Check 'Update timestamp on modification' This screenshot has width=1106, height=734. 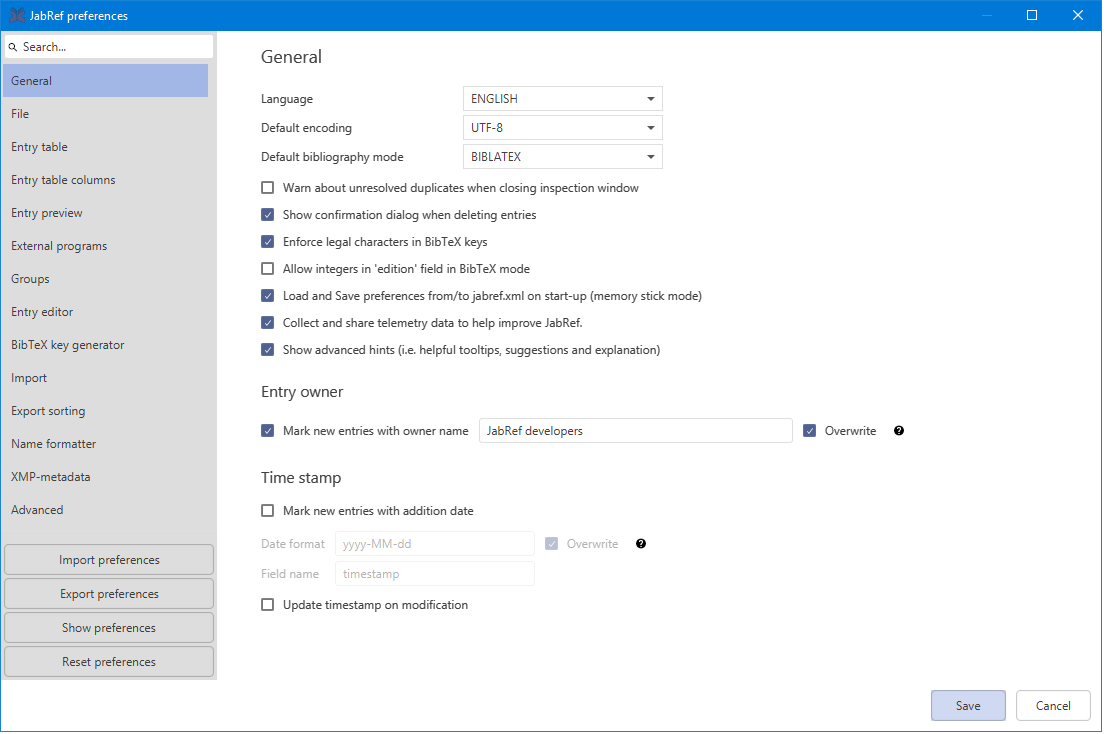pos(267,605)
